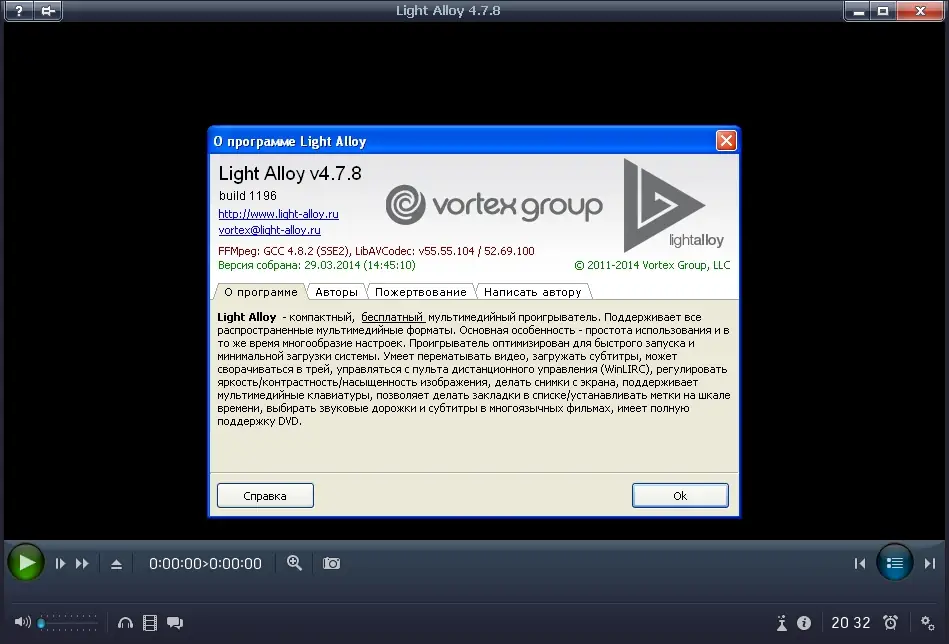Click the Версия собрана date line

pyautogui.click(x=317, y=265)
